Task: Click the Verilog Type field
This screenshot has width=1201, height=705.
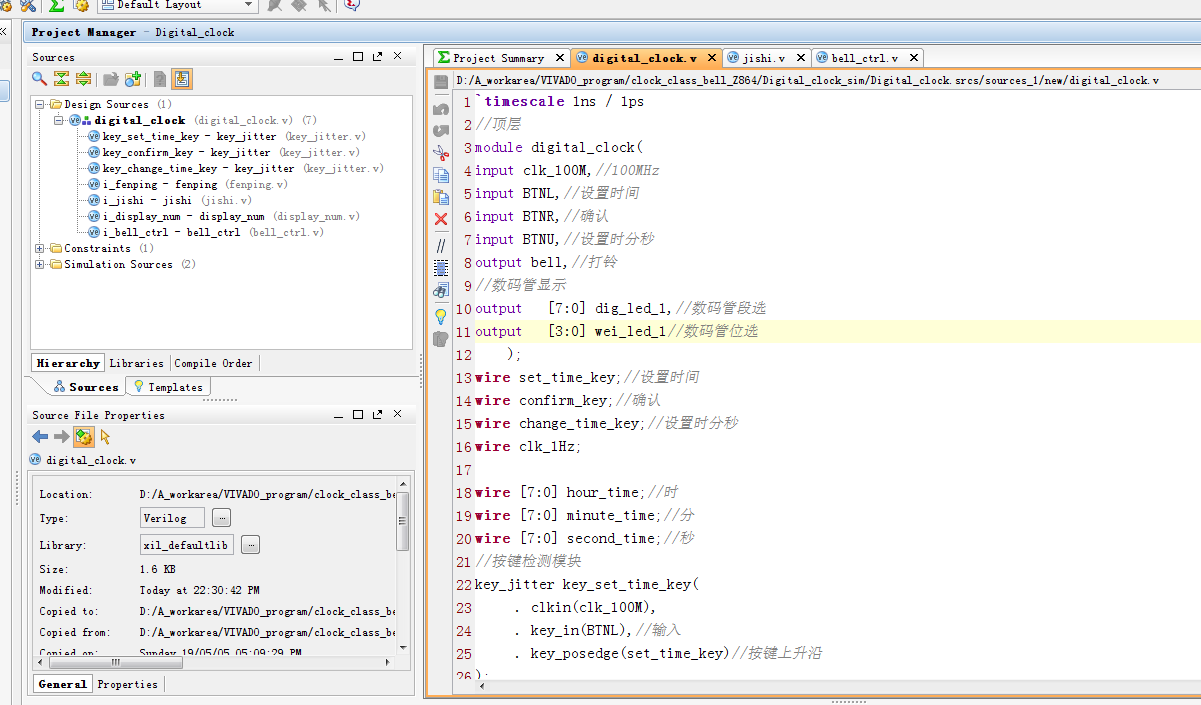Action: click(172, 517)
